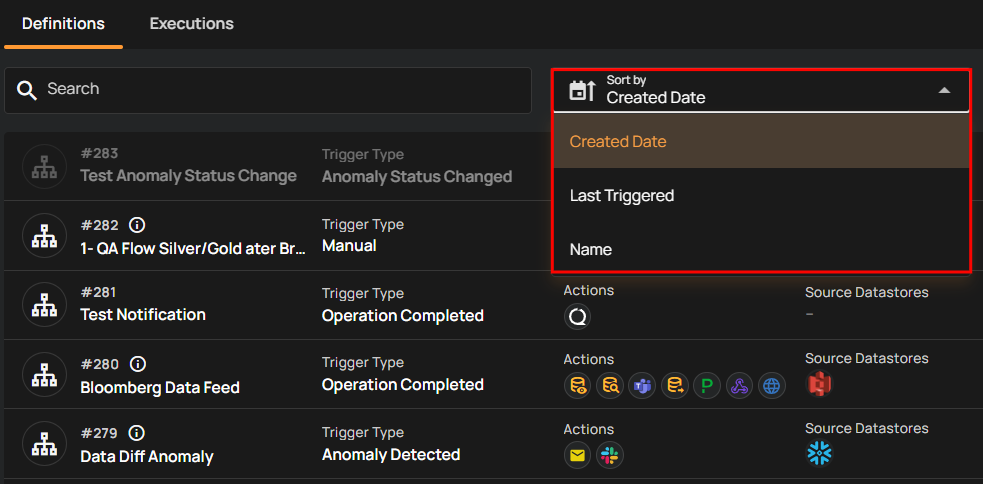Click the yellow email action icon
The image size is (983, 484).
point(577,455)
